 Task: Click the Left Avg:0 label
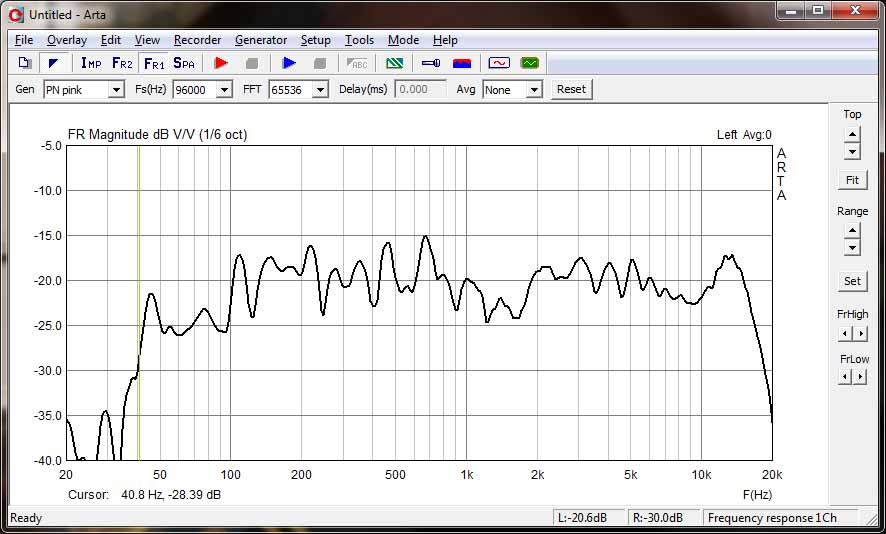(x=744, y=134)
